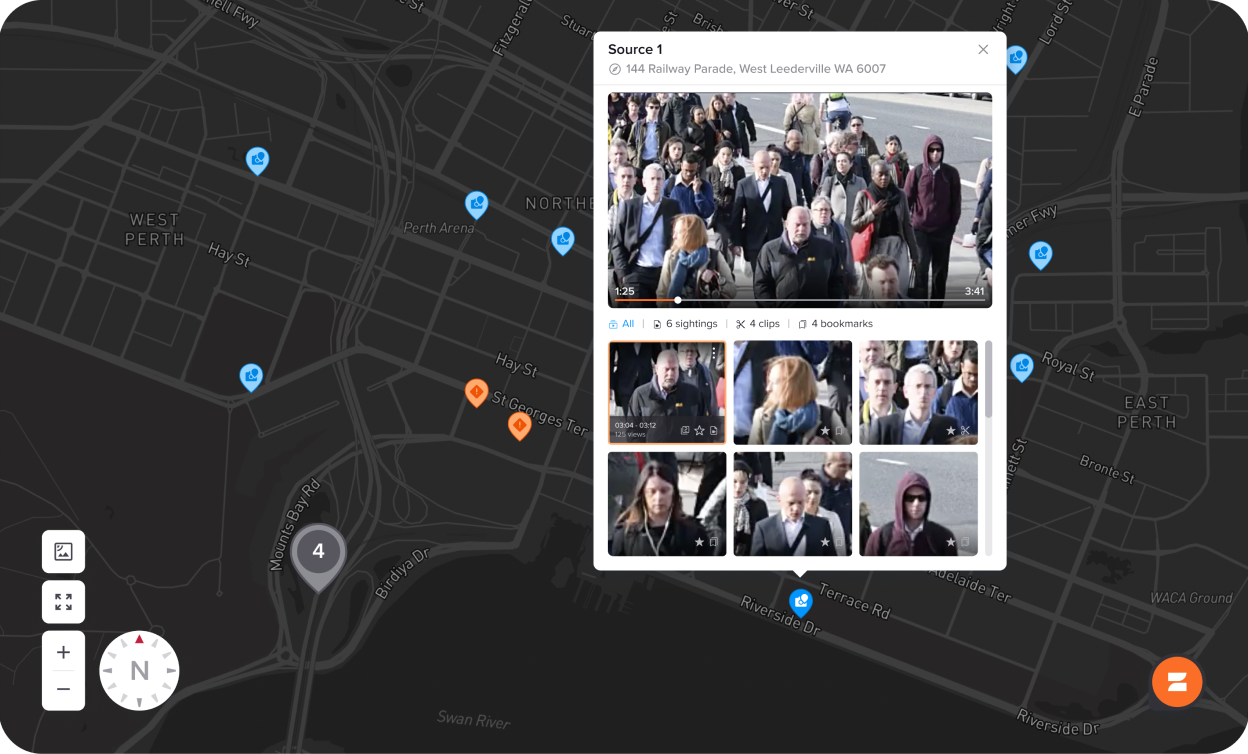This screenshot has width=1248, height=754.
Task: Open the cluster pin marked 4
Action: [x=318, y=553]
